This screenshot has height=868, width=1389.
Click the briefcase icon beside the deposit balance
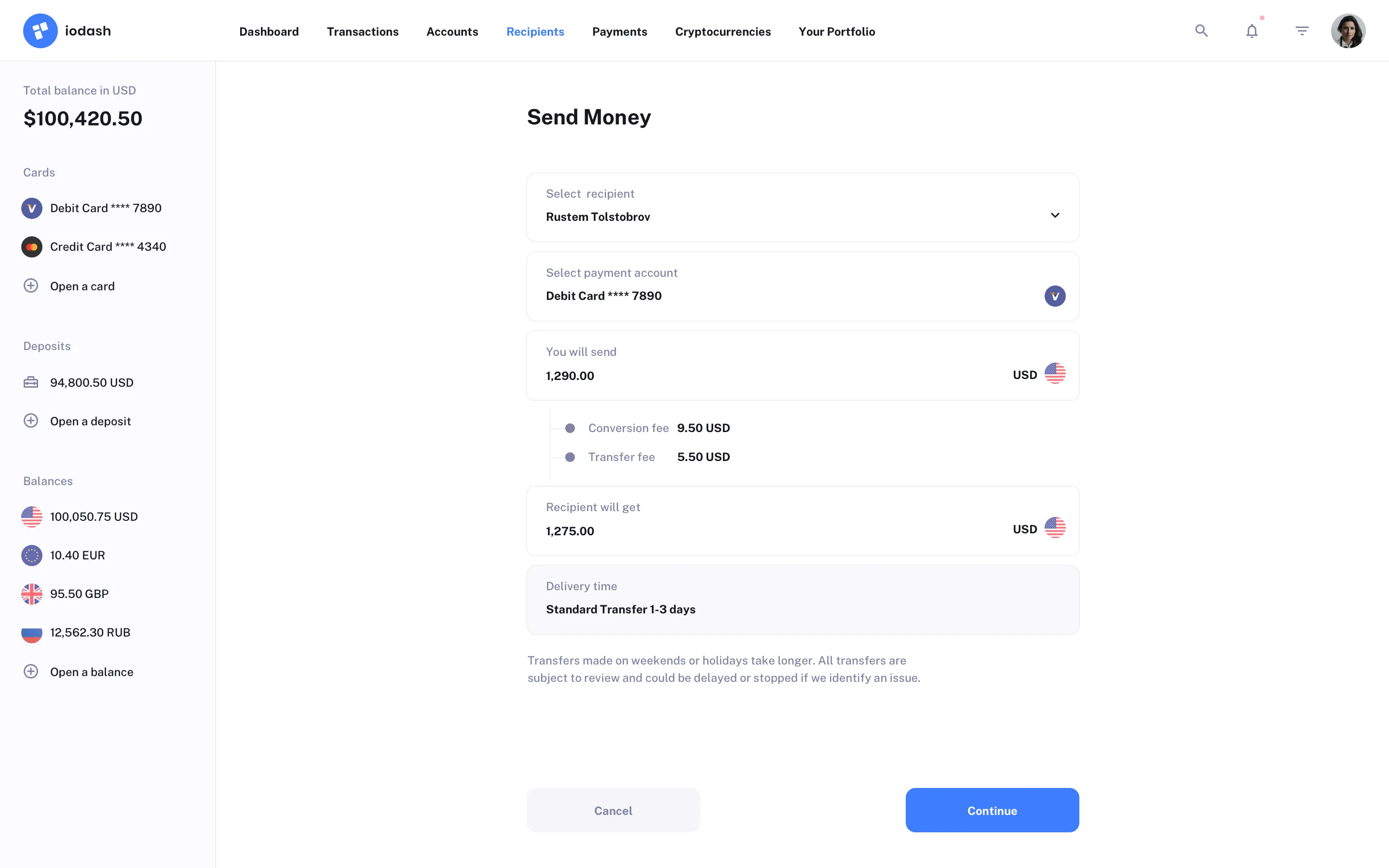(30, 382)
